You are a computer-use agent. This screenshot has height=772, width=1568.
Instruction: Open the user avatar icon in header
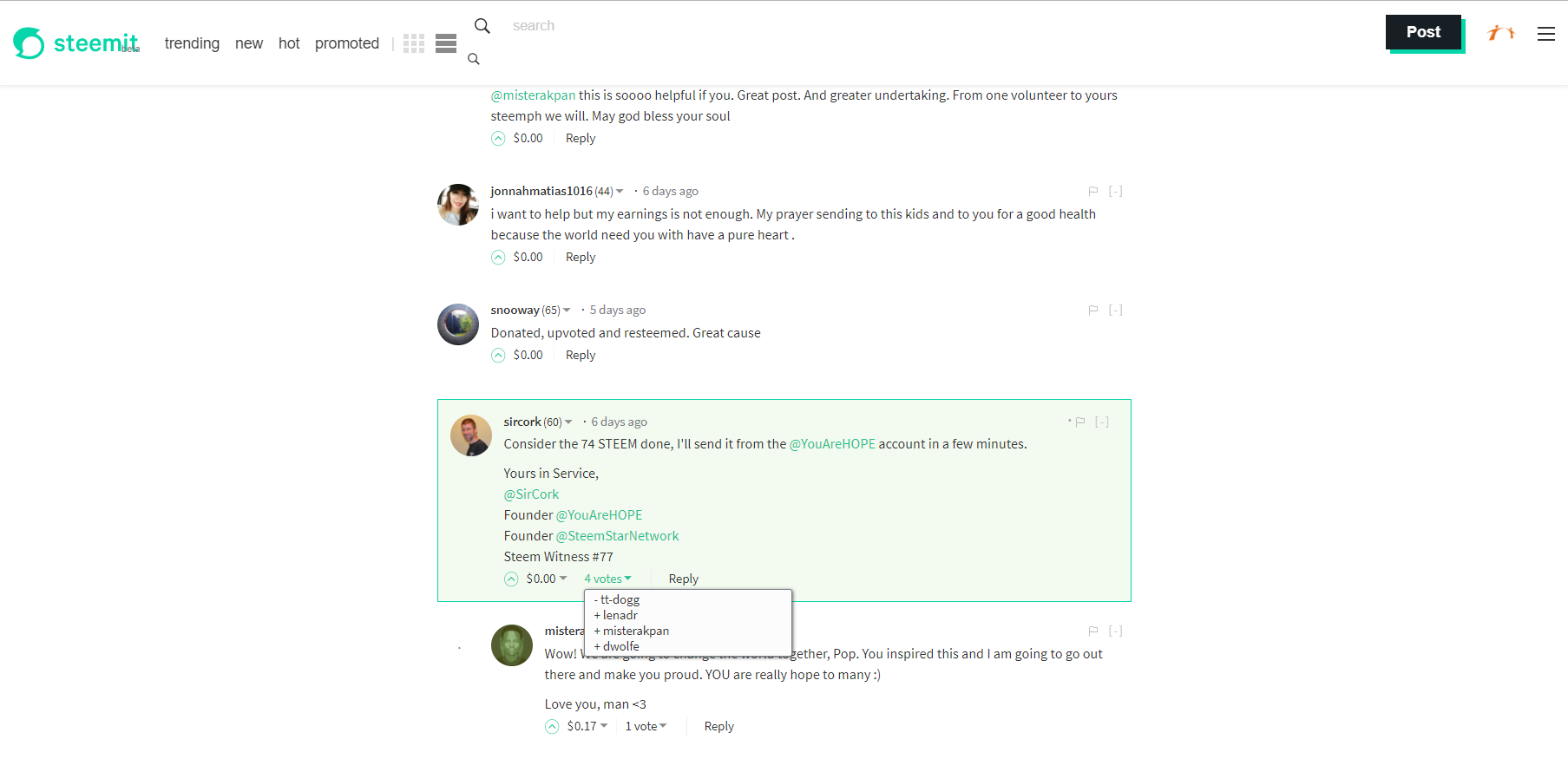click(x=1500, y=33)
